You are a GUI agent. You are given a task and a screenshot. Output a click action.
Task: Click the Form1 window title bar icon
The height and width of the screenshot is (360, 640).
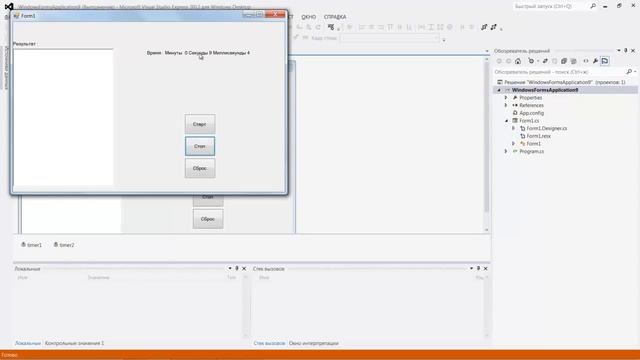pyautogui.click(x=16, y=16)
